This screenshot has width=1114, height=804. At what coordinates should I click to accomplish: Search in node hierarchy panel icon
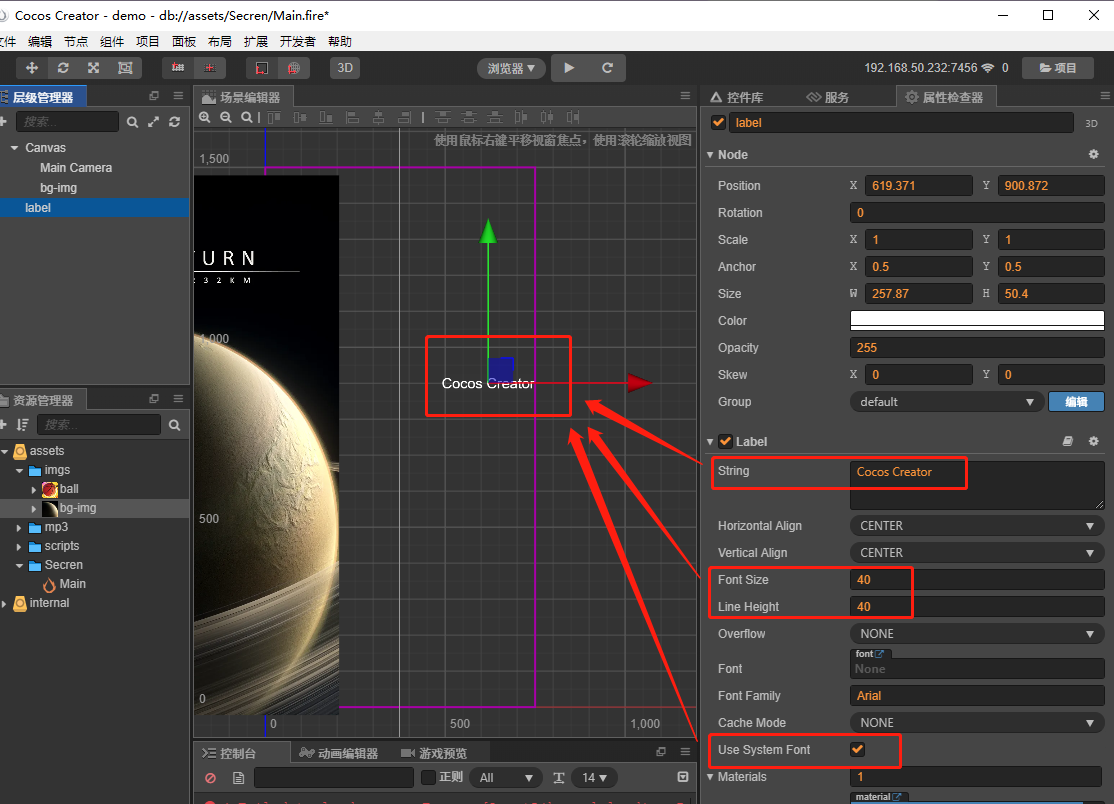click(132, 122)
